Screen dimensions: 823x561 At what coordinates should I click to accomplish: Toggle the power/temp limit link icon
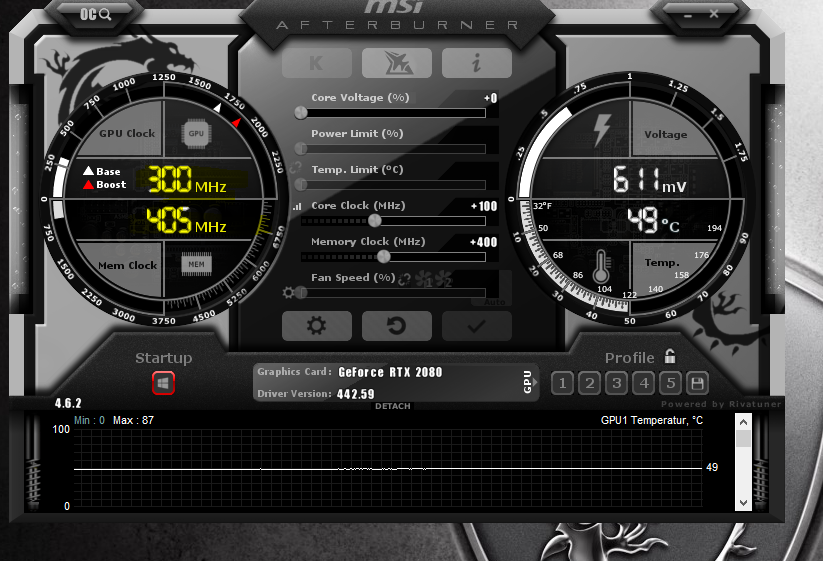(296, 167)
